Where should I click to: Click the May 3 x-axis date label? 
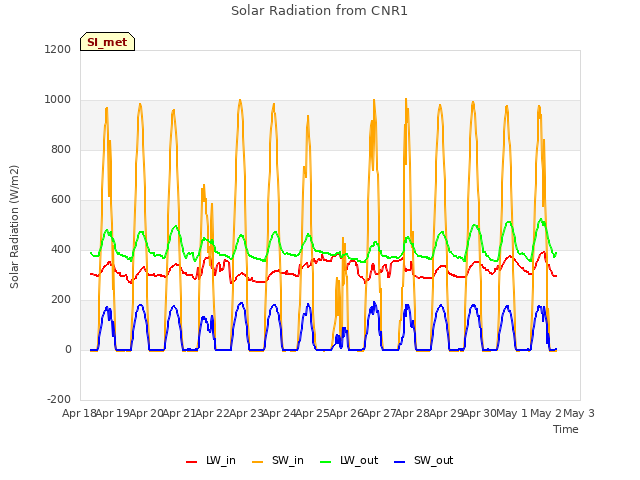(579, 413)
